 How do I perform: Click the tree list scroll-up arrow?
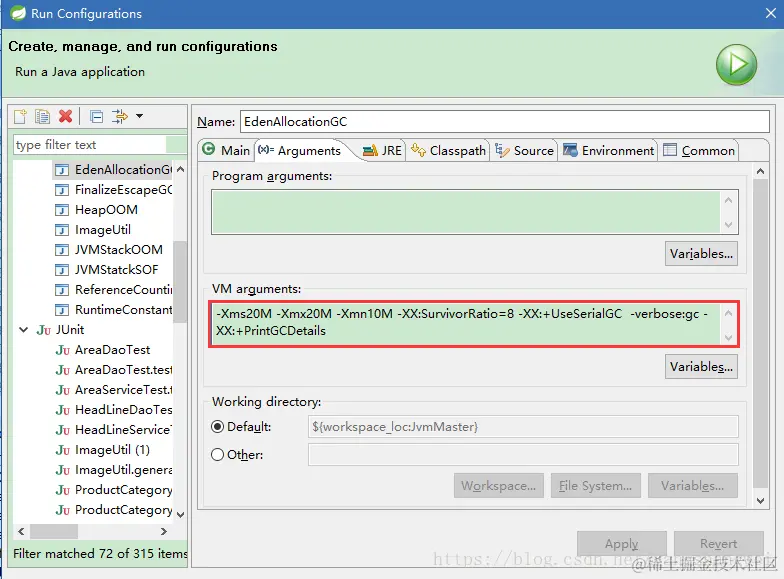click(180, 170)
